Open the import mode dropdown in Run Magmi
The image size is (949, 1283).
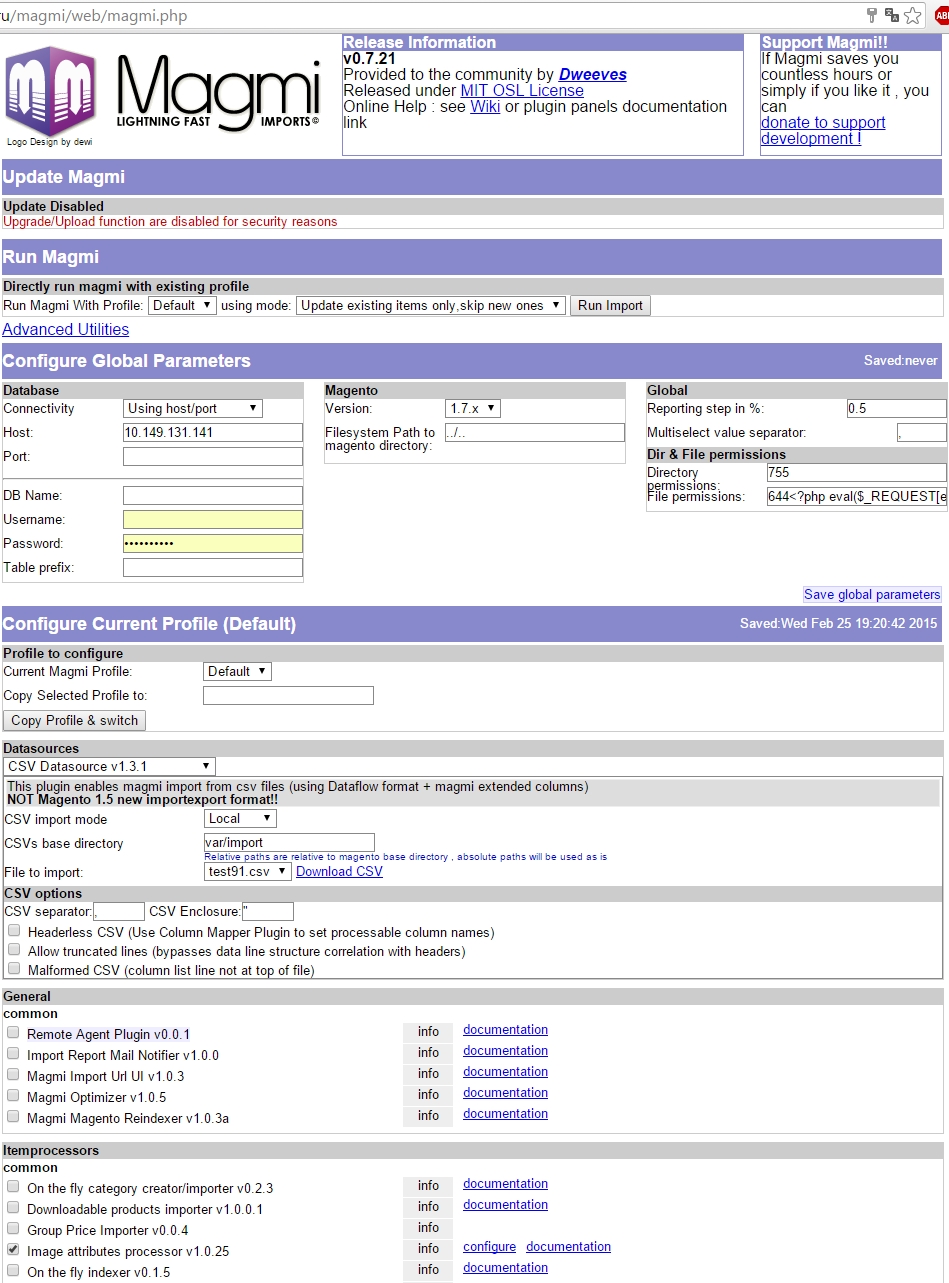431,305
